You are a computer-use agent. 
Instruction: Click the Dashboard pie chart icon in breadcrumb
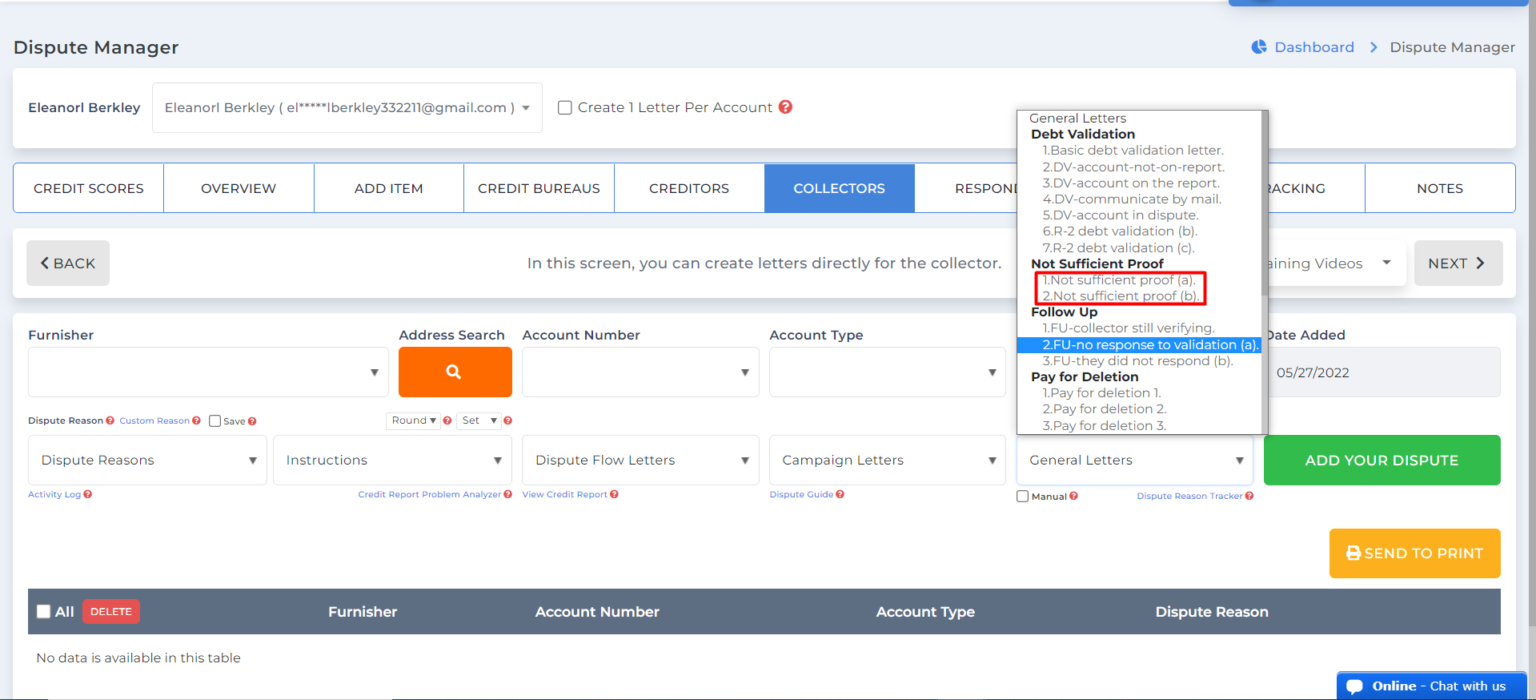coord(1259,47)
